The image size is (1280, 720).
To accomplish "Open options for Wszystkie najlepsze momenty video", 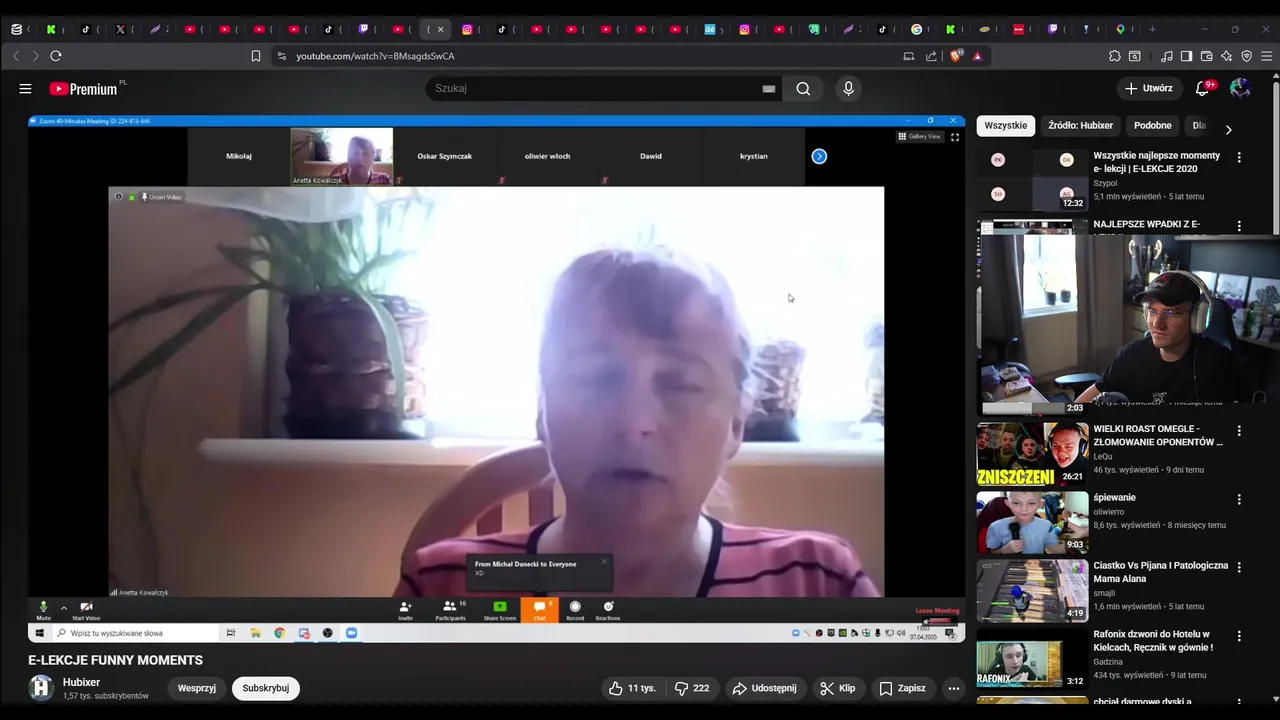I will [1239, 158].
